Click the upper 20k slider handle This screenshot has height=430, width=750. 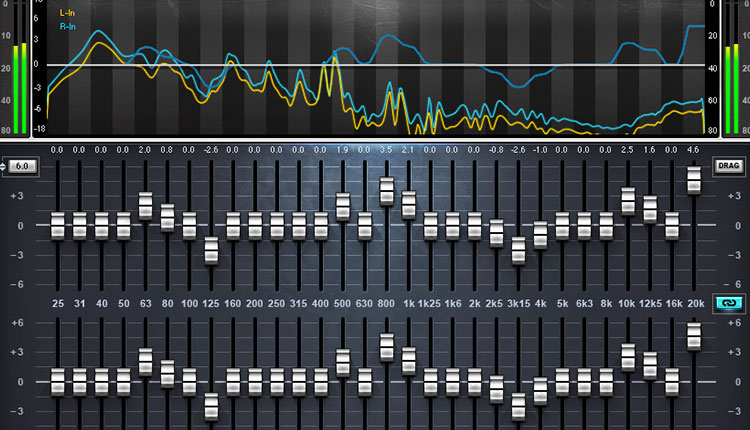(695, 179)
